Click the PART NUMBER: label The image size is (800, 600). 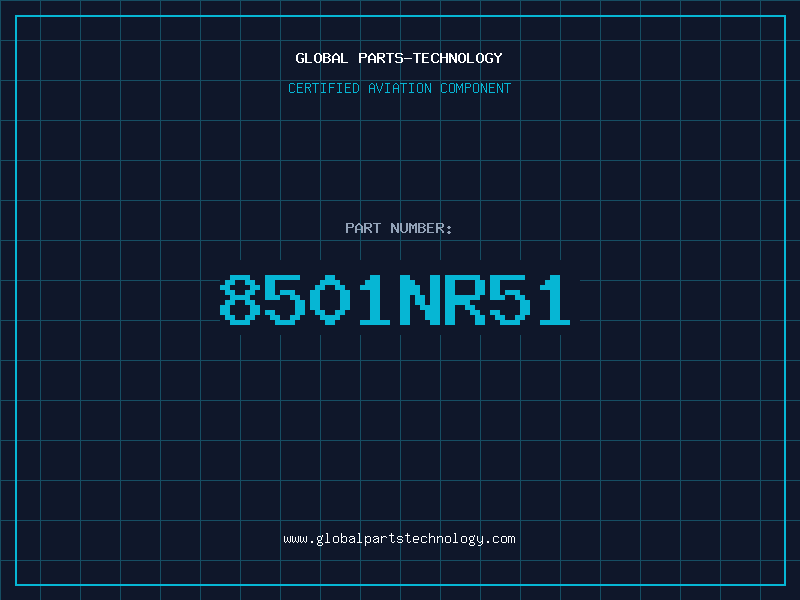tap(399, 228)
